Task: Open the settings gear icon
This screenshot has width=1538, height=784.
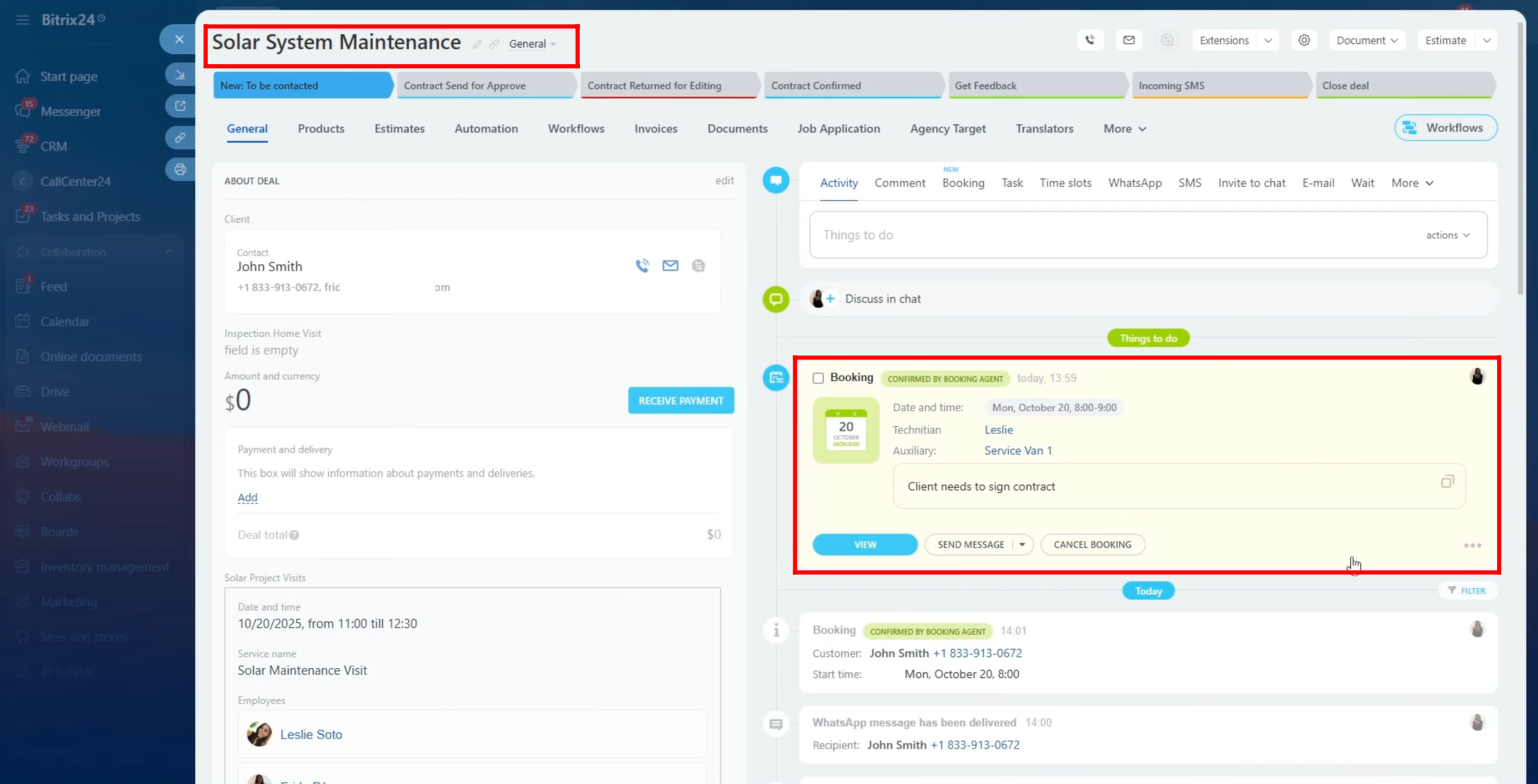Action: [x=1304, y=40]
